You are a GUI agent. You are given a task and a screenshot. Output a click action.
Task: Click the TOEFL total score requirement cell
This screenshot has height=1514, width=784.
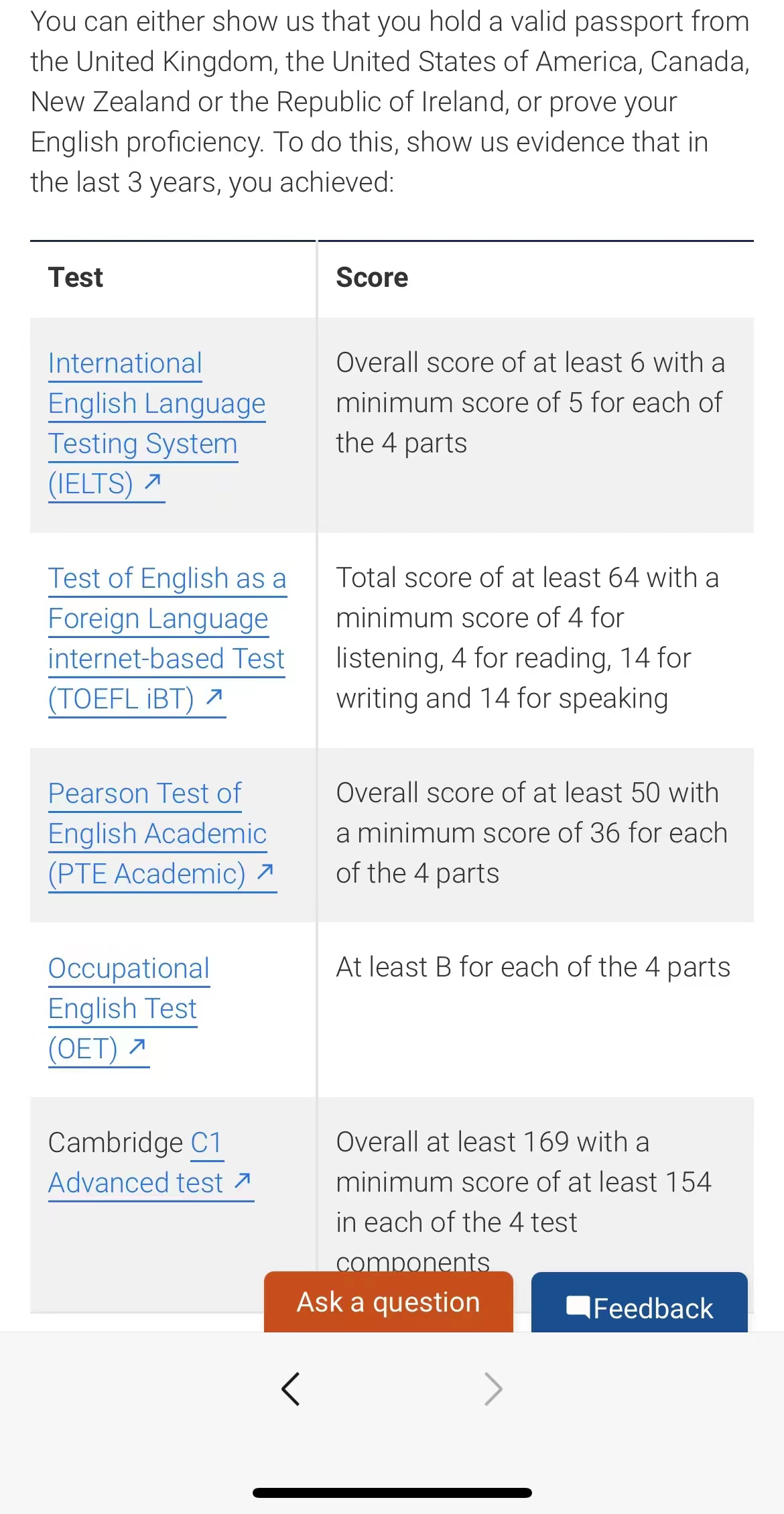click(x=527, y=638)
